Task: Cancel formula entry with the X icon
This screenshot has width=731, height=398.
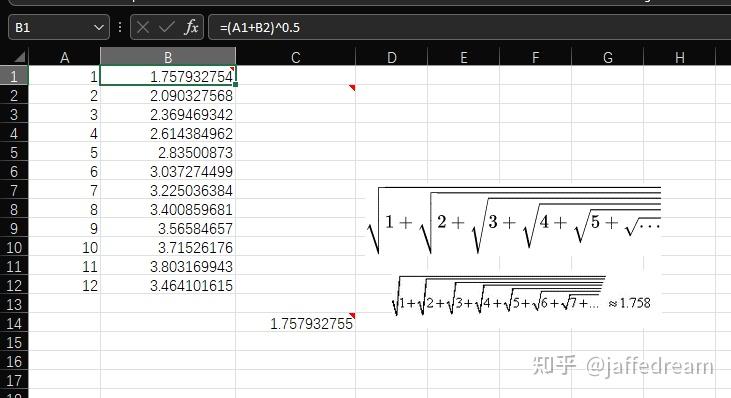Action: point(143,27)
